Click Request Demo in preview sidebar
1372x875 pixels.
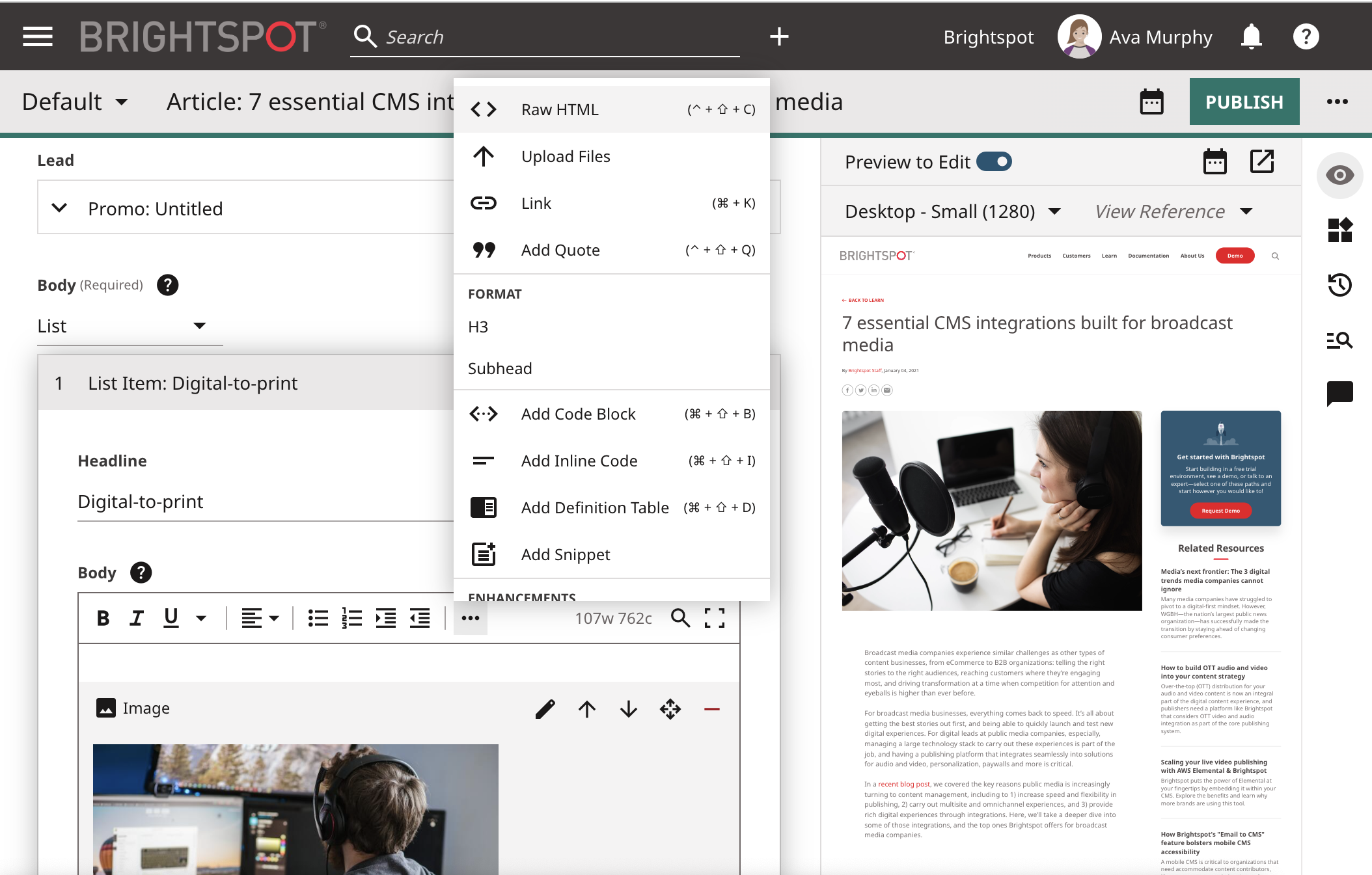point(1220,511)
